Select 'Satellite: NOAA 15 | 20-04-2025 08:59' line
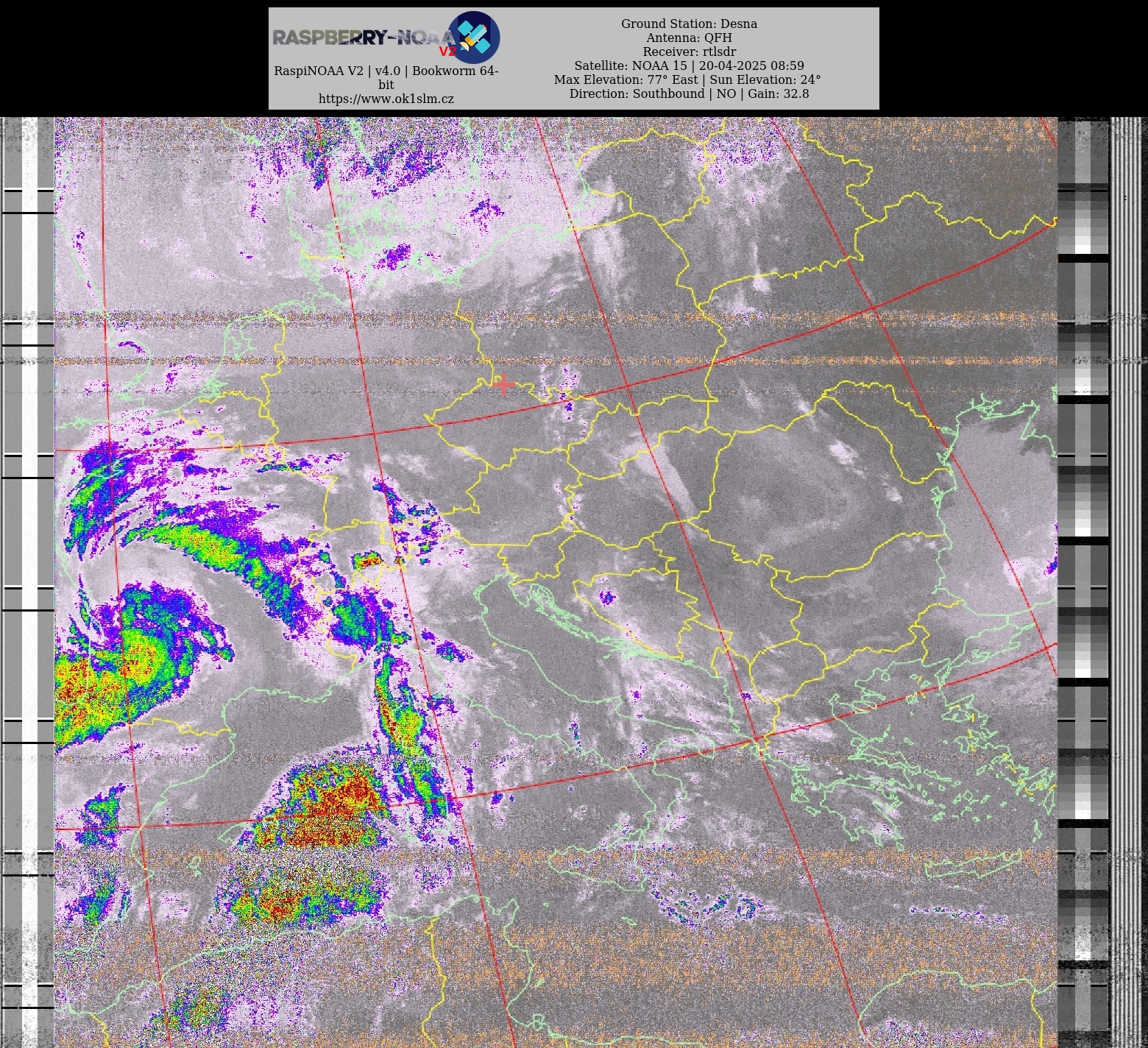Image resolution: width=1148 pixels, height=1048 pixels. pyautogui.click(x=689, y=65)
